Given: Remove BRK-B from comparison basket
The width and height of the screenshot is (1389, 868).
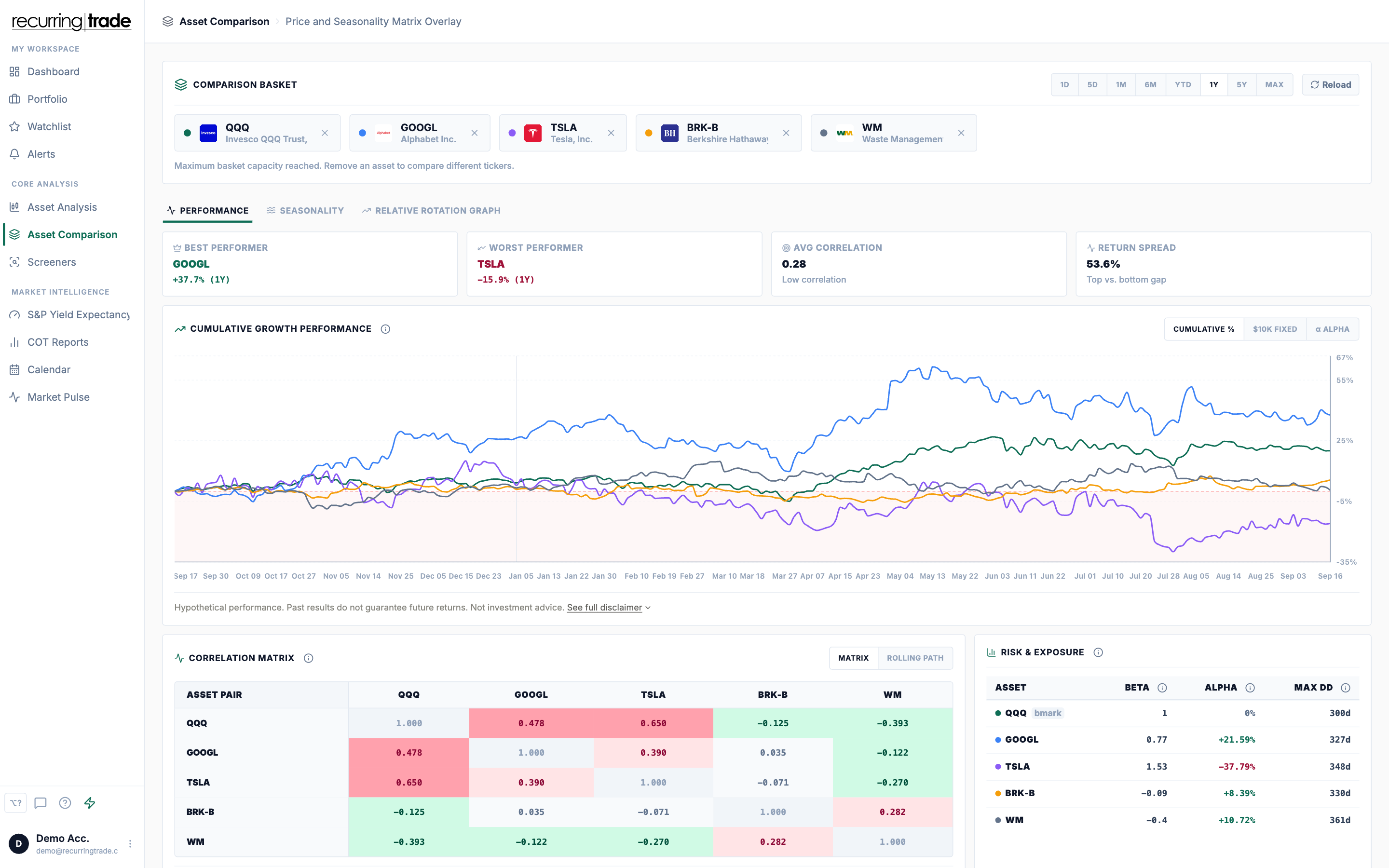Looking at the screenshot, I should 786,133.
